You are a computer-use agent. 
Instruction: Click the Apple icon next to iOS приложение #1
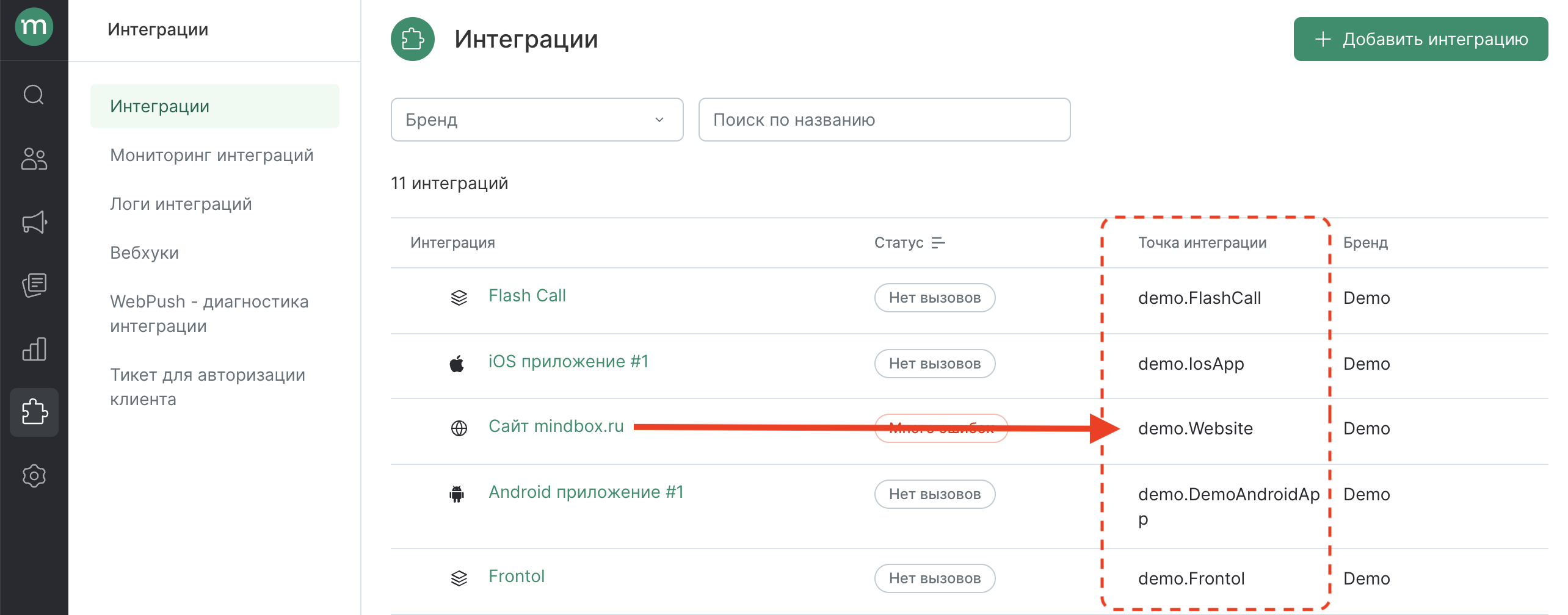point(457,362)
